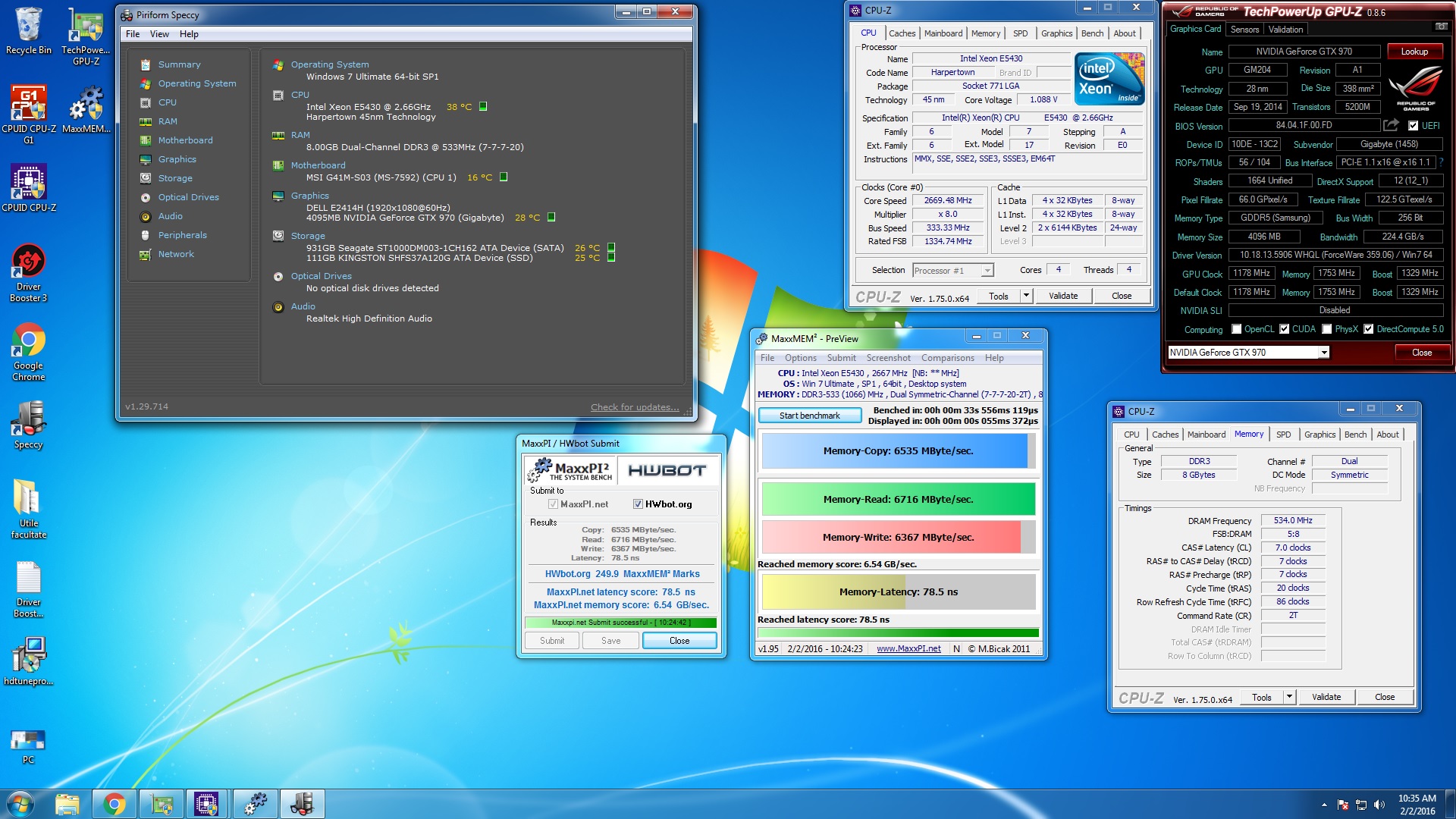Show hidden system tray icons arrow
The width and height of the screenshot is (1456, 819).
pos(1324,805)
